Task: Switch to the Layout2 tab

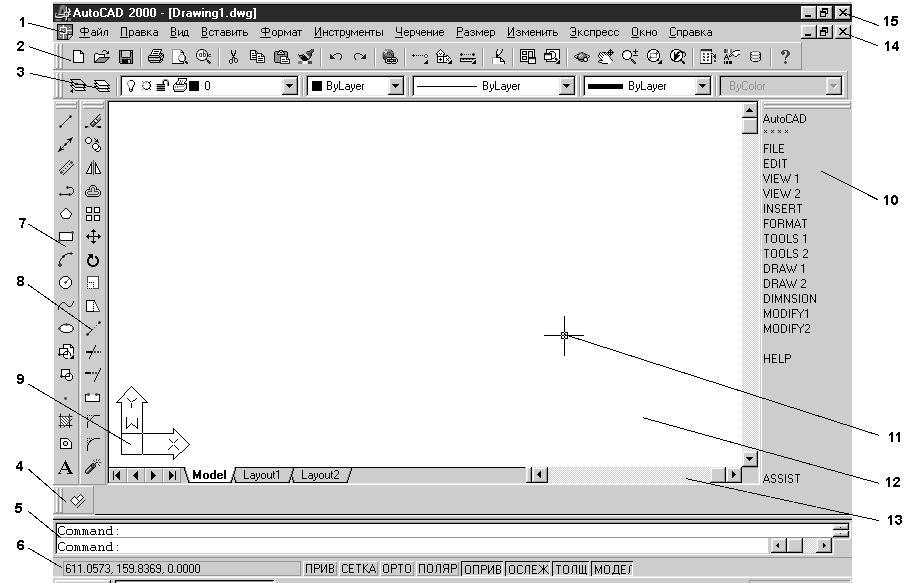Action: [x=320, y=475]
